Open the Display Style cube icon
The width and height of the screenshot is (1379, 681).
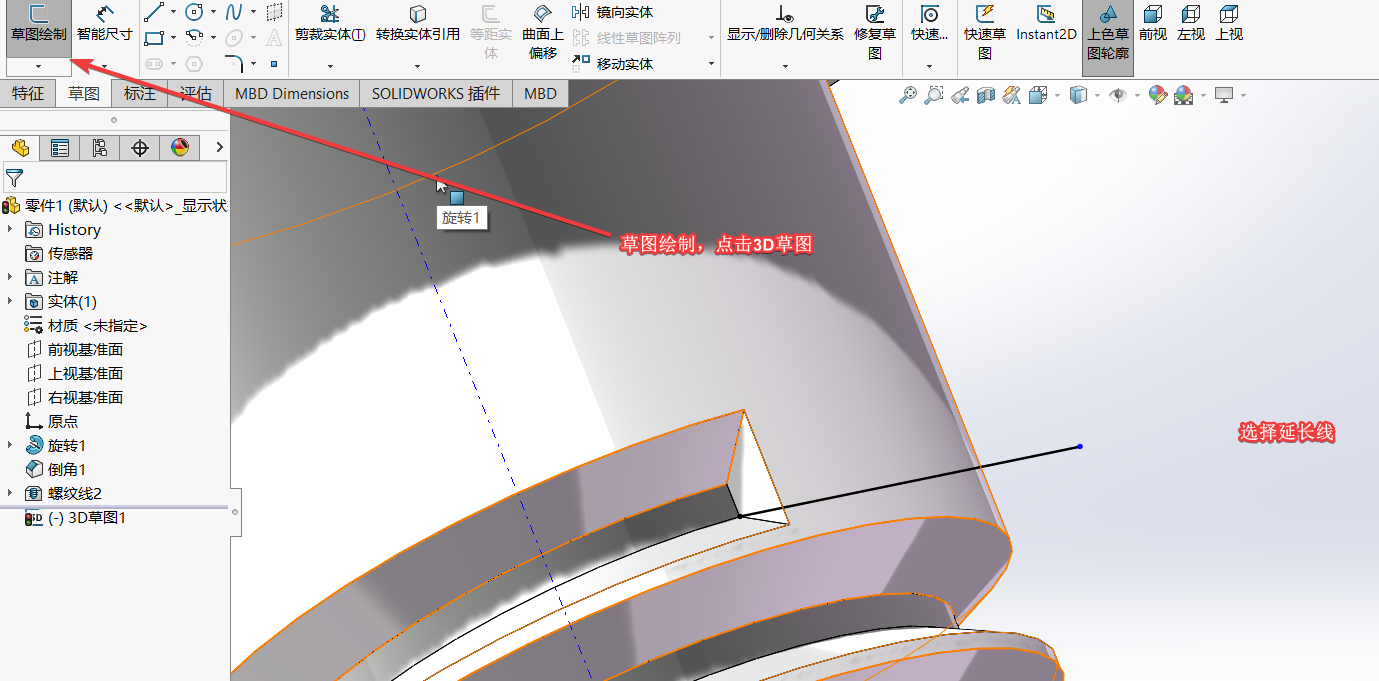(x=1078, y=95)
